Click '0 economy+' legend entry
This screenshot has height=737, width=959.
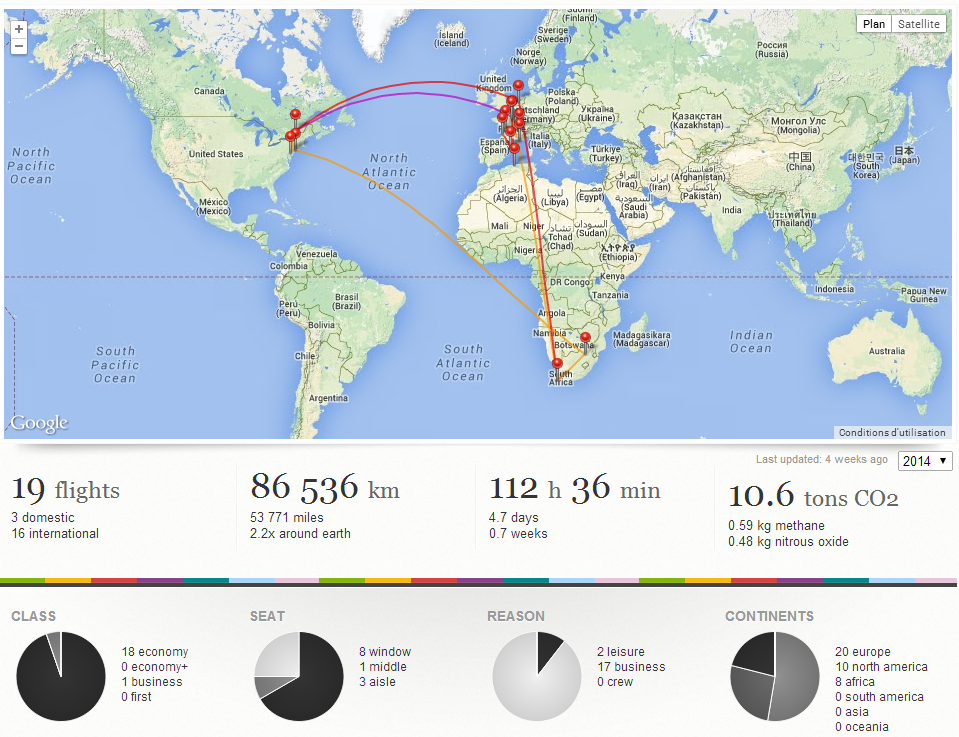tap(155, 667)
